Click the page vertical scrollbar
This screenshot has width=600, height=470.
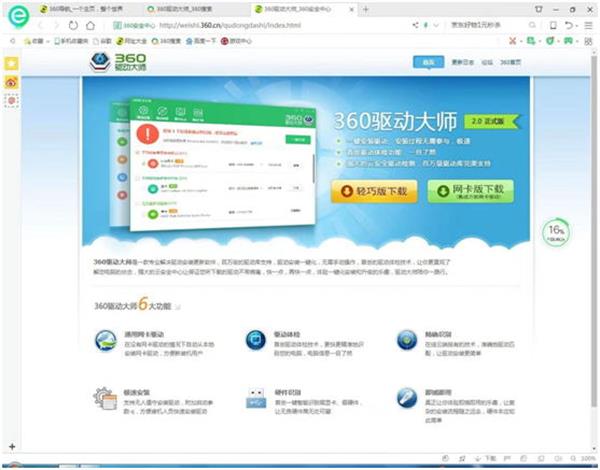[594, 230]
